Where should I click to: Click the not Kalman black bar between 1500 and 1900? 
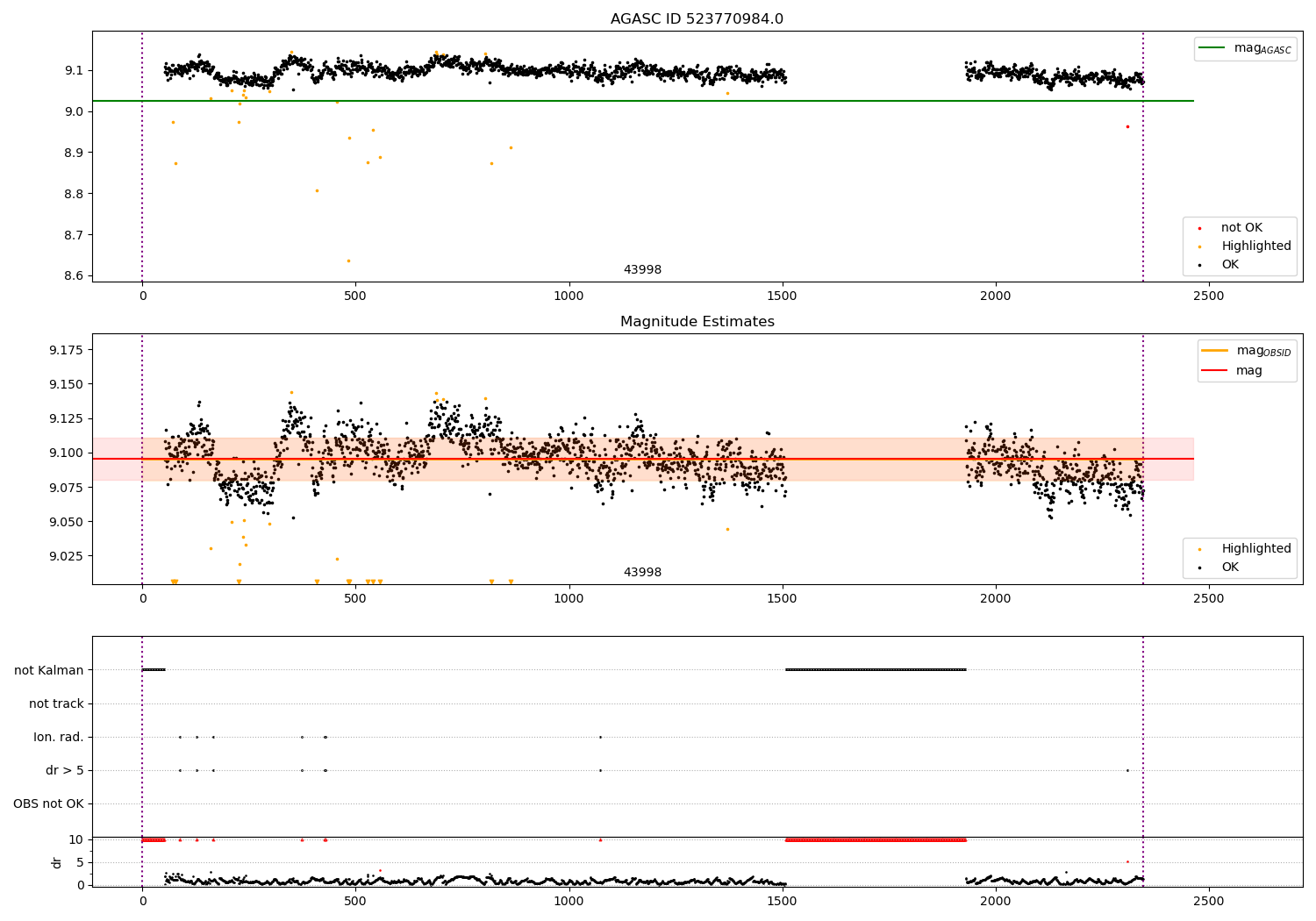click(876, 670)
